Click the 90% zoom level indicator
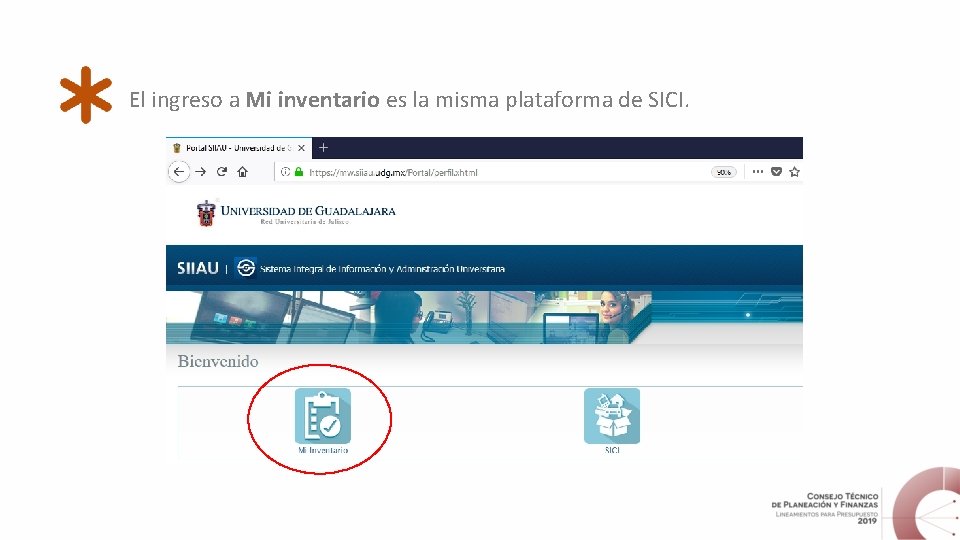The width and height of the screenshot is (960, 540). pyautogui.click(x=724, y=173)
